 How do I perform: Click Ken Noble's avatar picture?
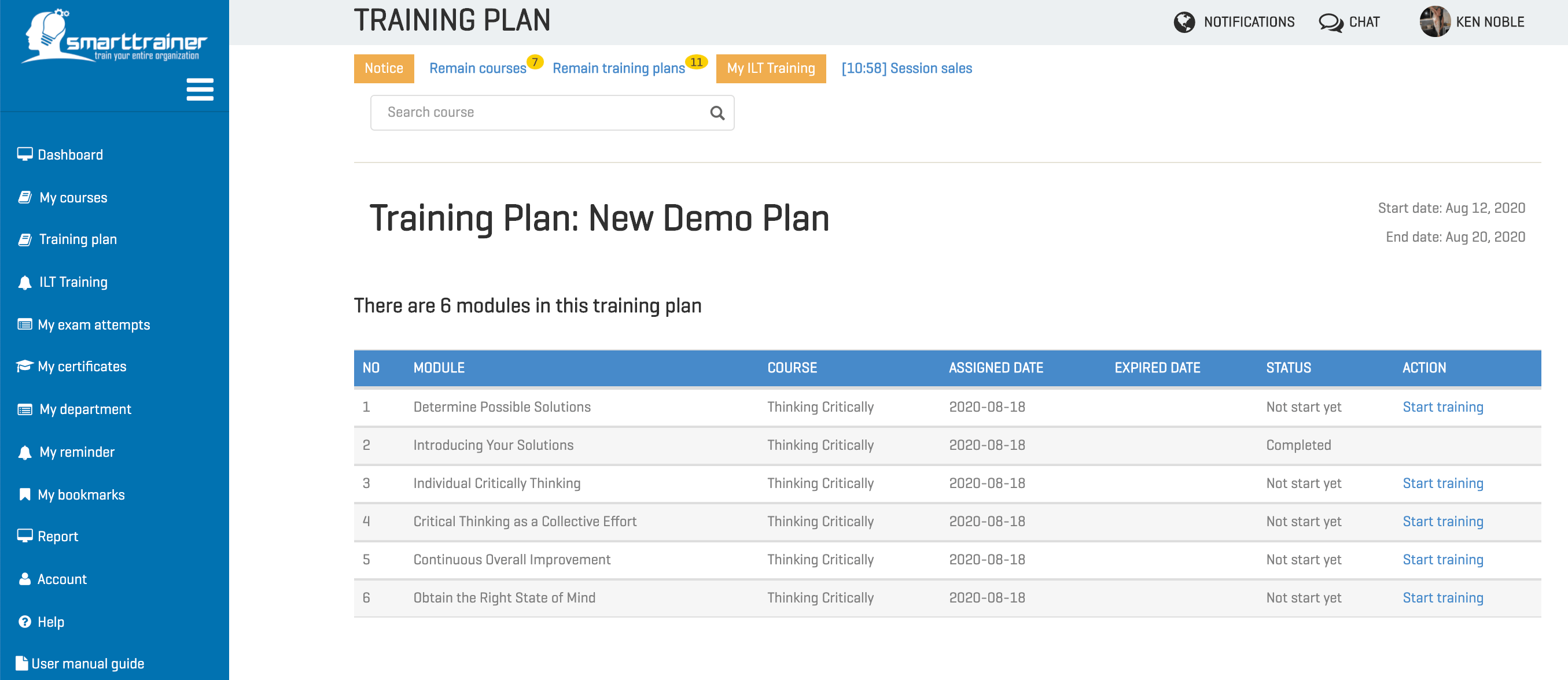coord(1435,21)
